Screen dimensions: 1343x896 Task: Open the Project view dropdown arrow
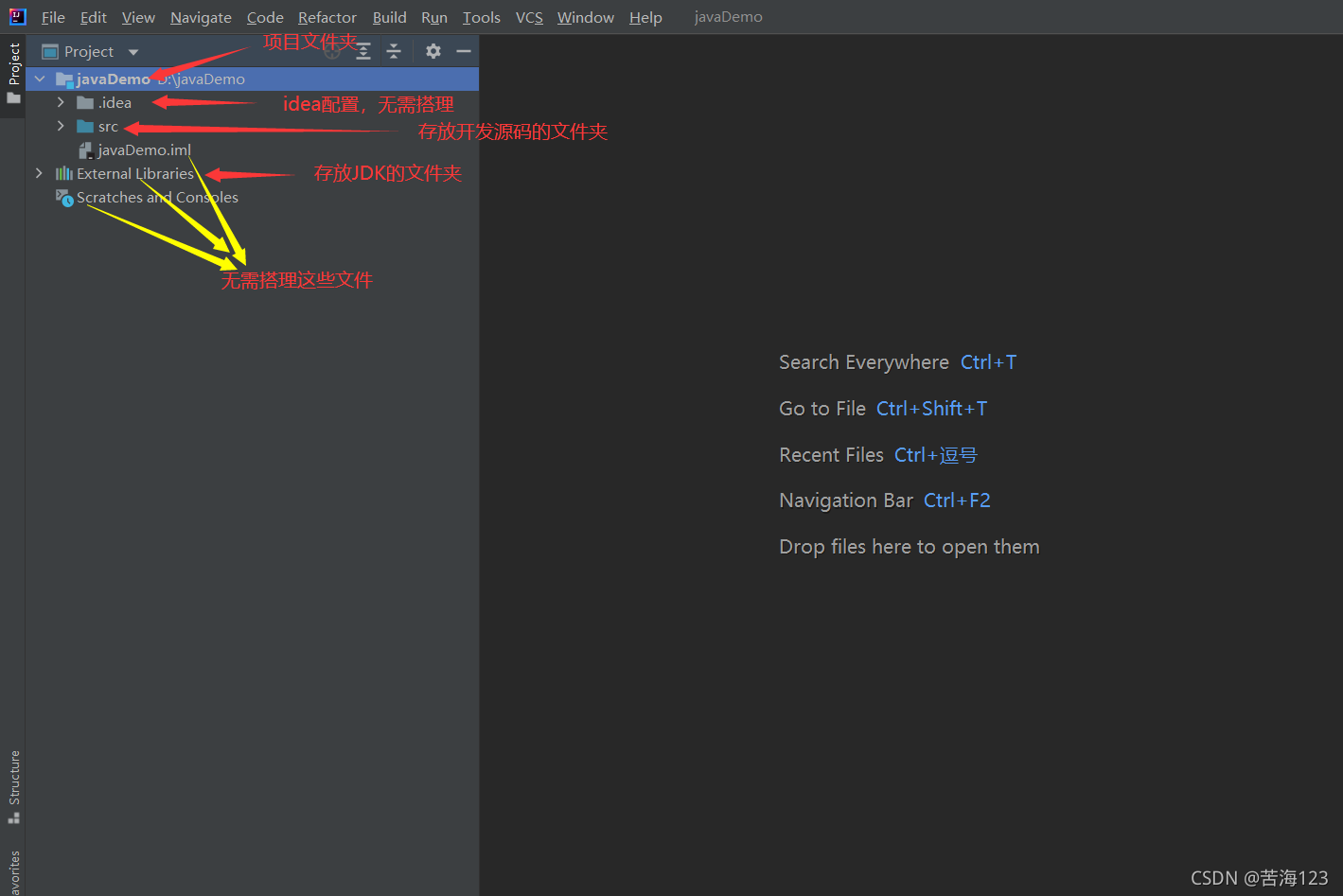pyautogui.click(x=133, y=52)
